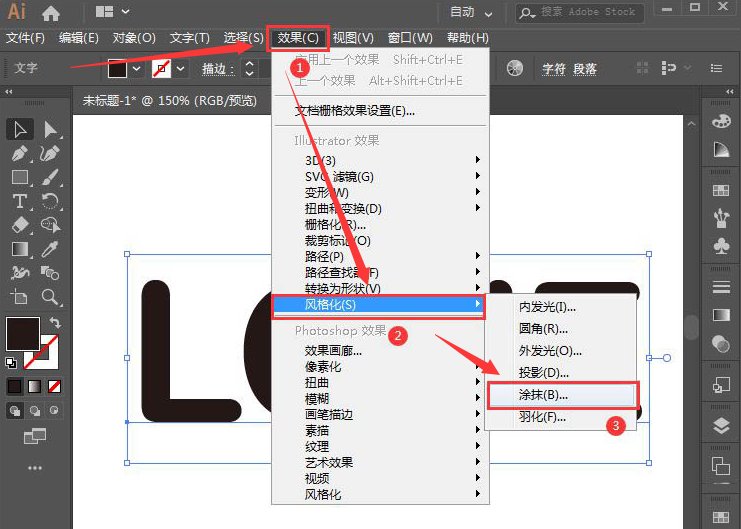This screenshot has height=529, width=741.
Task: Open the Swatches panel icon
Action: pyautogui.click(x=721, y=191)
